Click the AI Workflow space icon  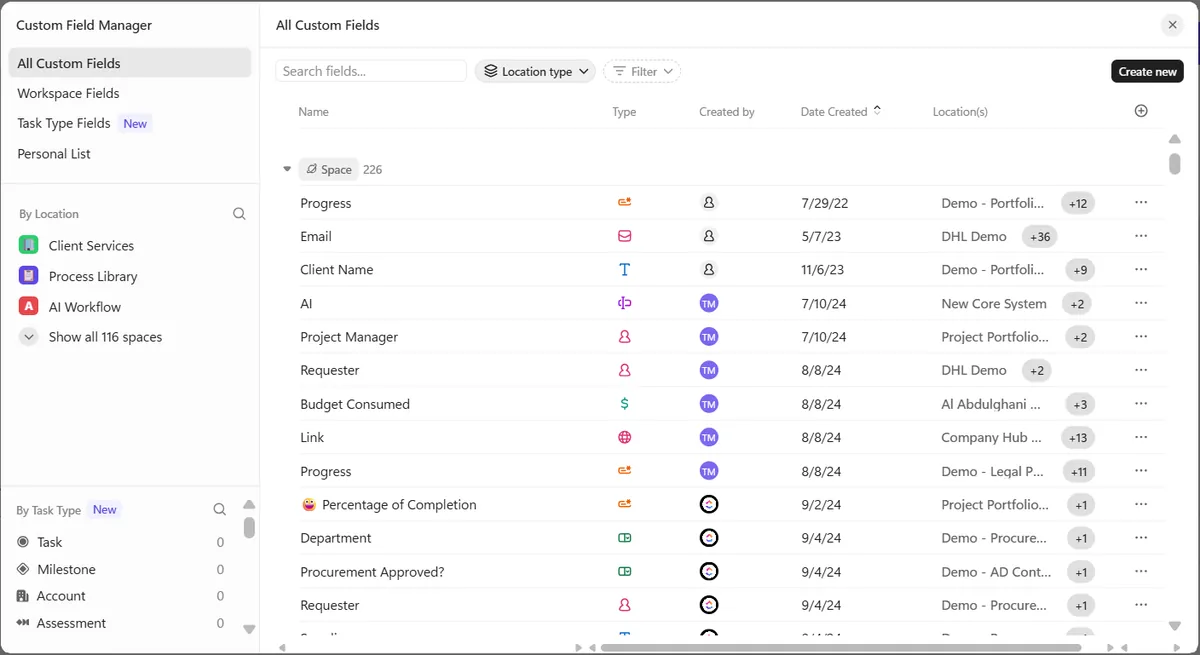pyautogui.click(x=28, y=307)
